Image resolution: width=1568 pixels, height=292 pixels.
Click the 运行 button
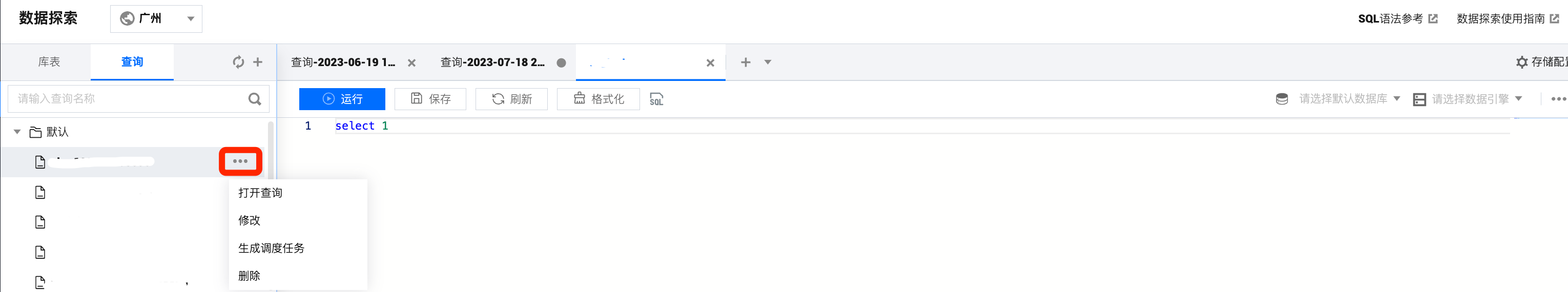pos(342,99)
